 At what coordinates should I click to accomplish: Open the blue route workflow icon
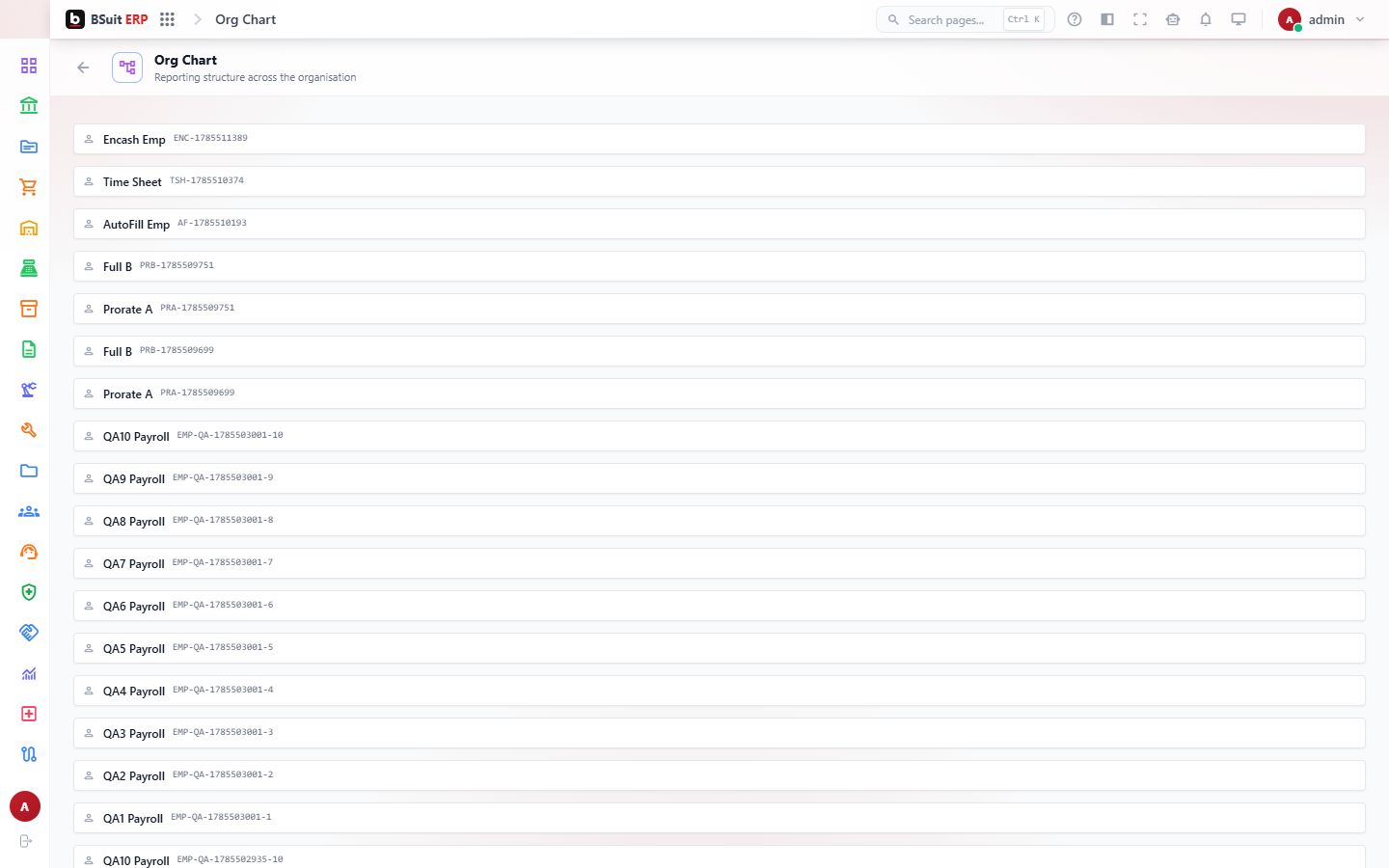click(x=29, y=754)
